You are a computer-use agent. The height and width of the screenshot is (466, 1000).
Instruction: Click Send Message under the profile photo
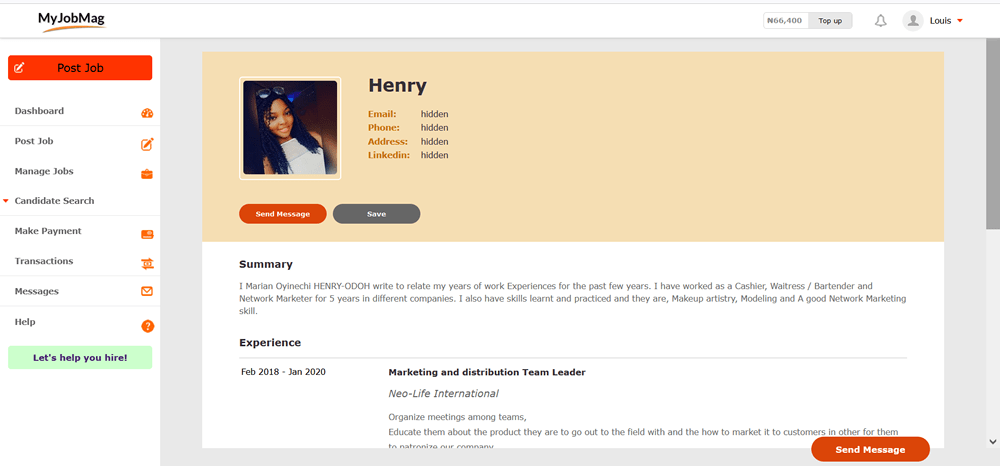point(282,214)
